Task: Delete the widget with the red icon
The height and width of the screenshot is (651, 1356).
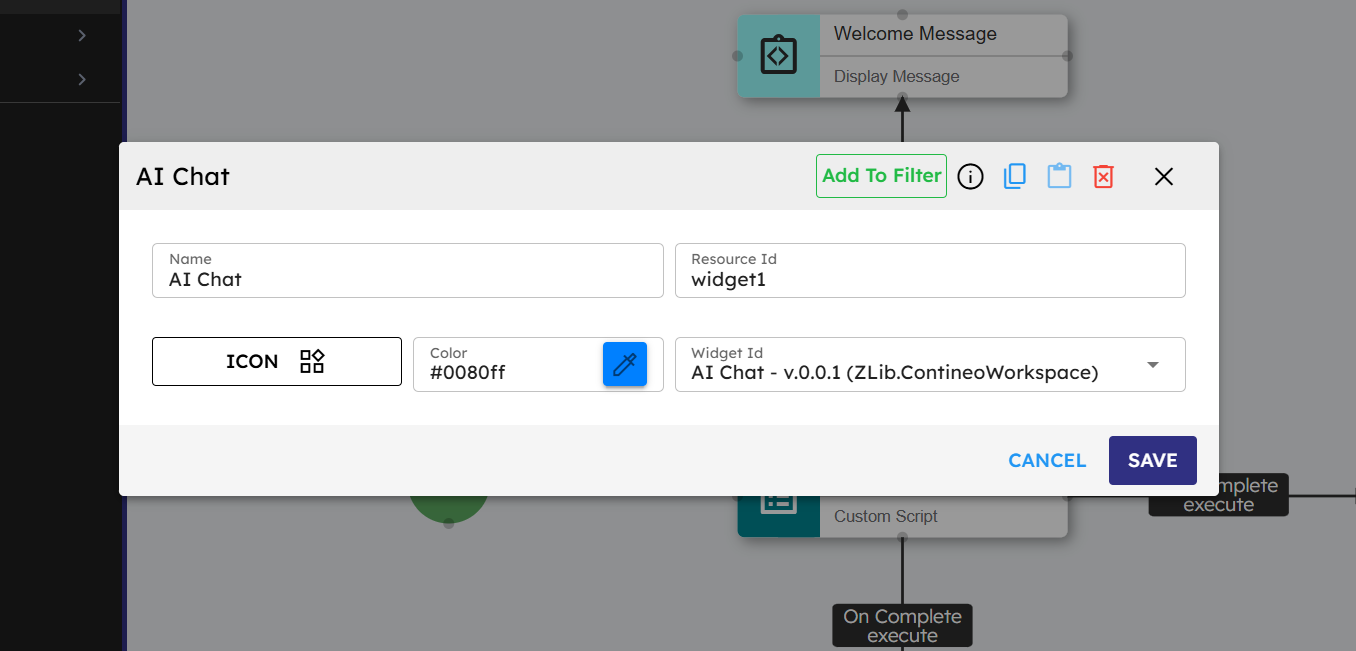Action: [x=1103, y=177]
